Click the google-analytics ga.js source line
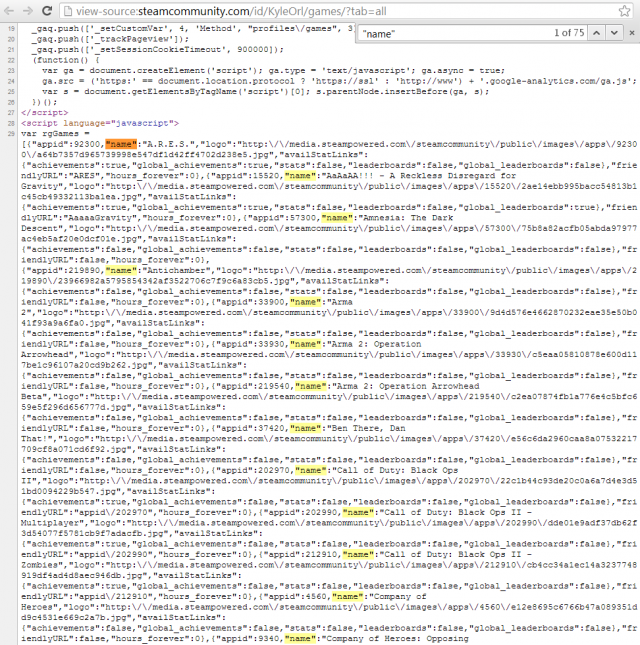Screen dimensions: 640x645 (339, 81)
